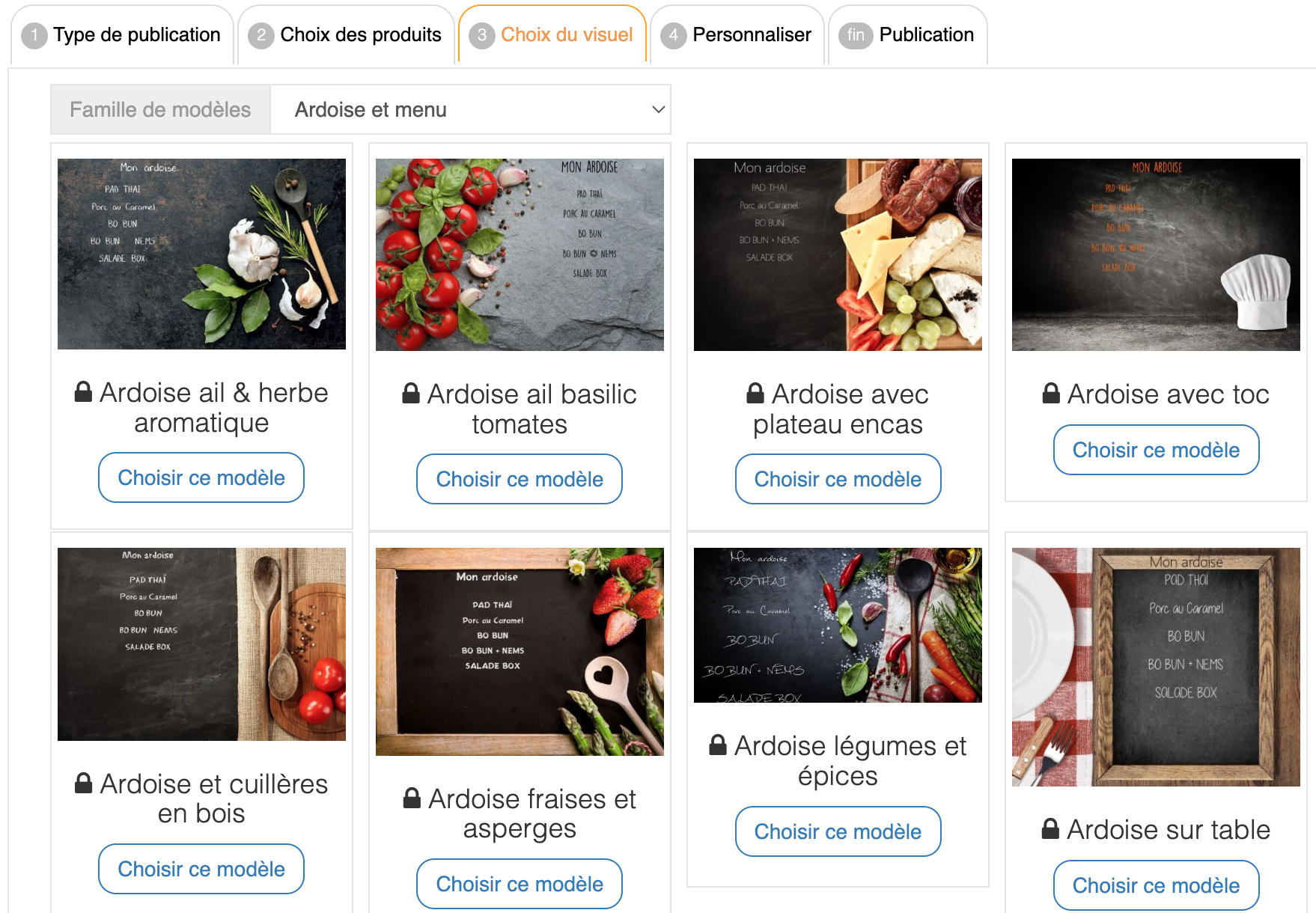The height and width of the screenshot is (913, 1316).
Task: Open the Famille de modèles dropdown
Action: 470,110
